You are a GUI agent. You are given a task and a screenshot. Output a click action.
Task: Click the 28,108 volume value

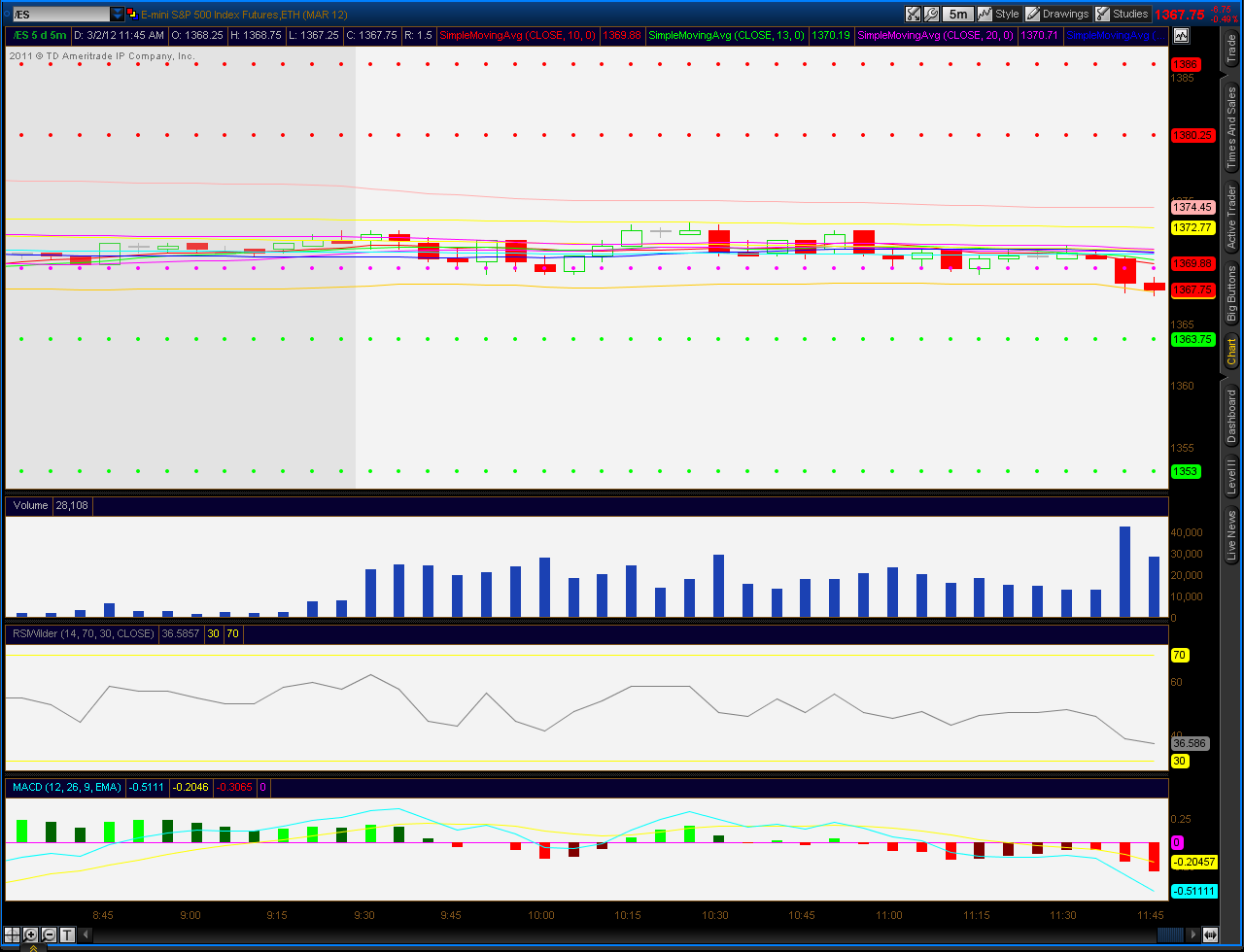click(x=71, y=505)
